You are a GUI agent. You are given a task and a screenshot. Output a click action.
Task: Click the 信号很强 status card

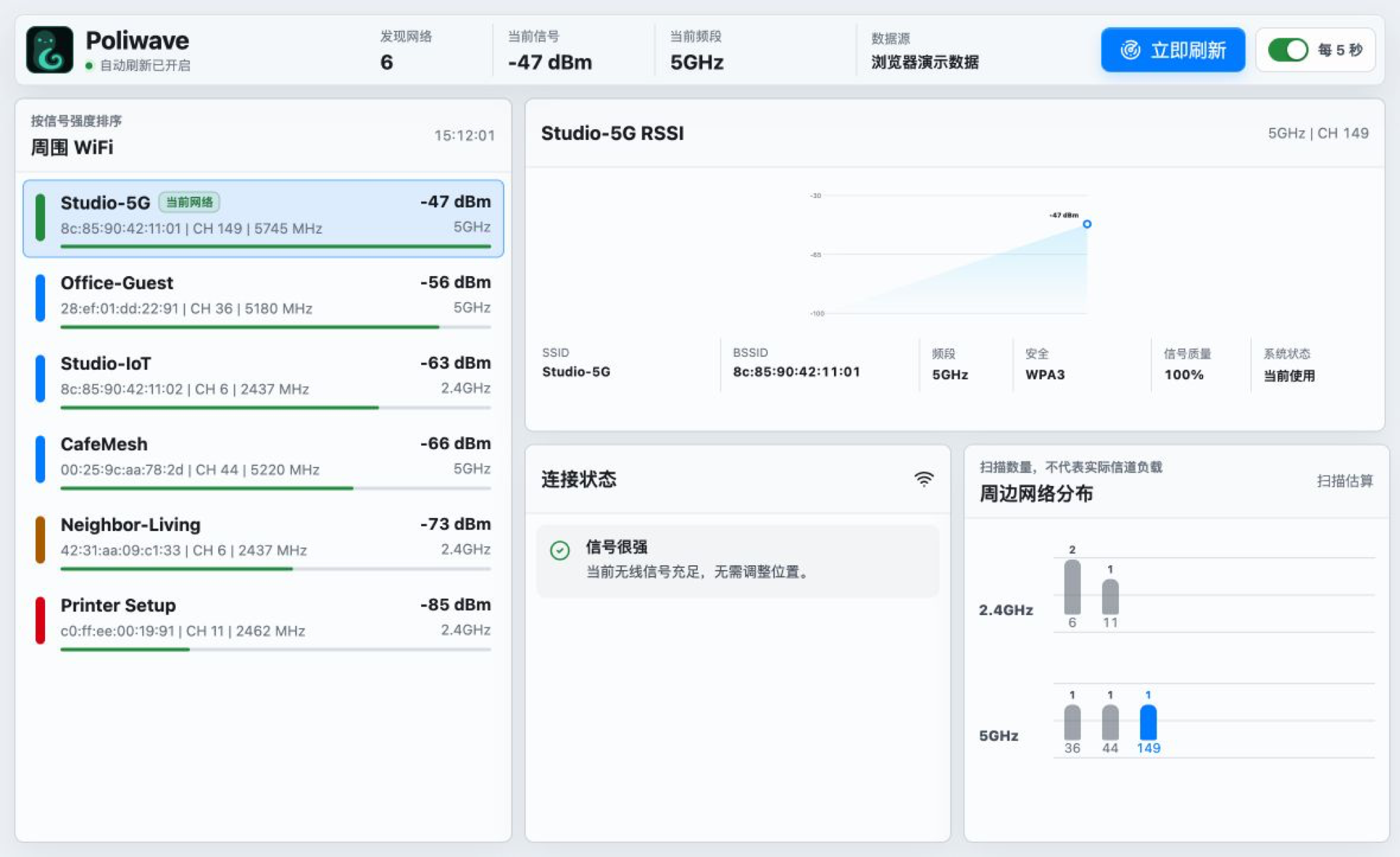(x=738, y=561)
